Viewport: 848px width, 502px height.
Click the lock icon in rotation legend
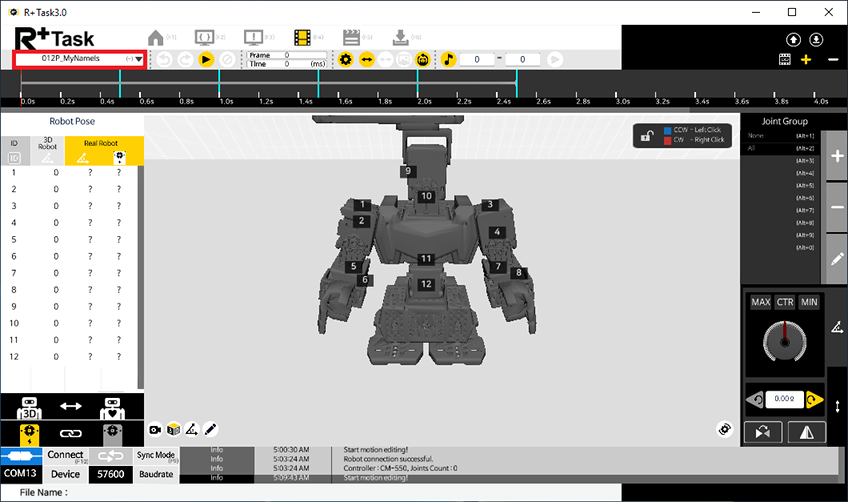(x=648, y=136)
